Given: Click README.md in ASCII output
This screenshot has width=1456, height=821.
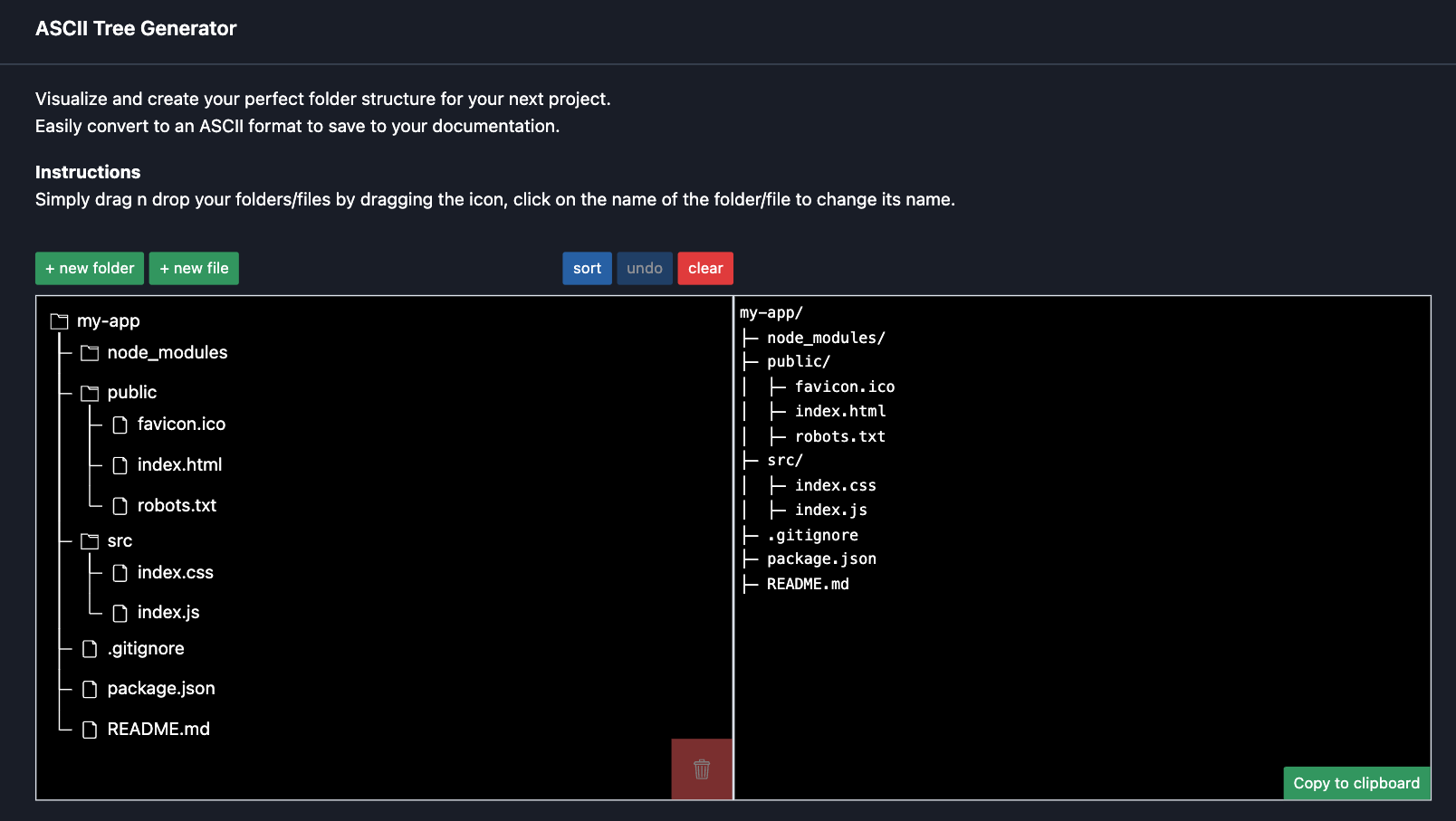Looking at the screenshot, I should 808,584.
